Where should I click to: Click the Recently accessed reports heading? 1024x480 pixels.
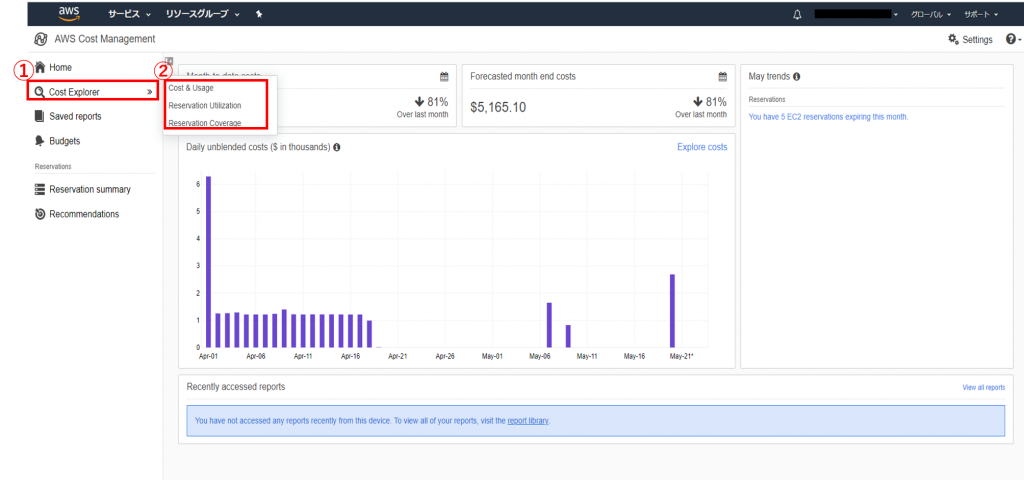[236, 387]
